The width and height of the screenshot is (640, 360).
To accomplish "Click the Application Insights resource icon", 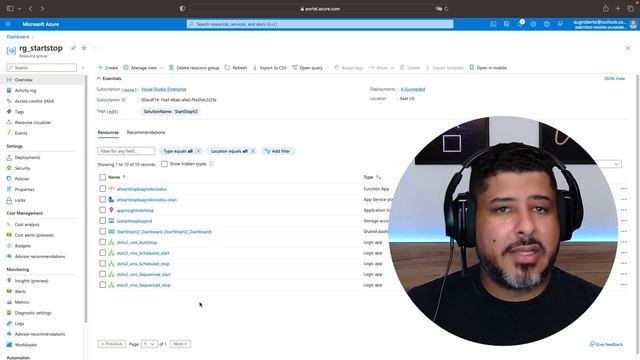I will [x=111, y=210].
